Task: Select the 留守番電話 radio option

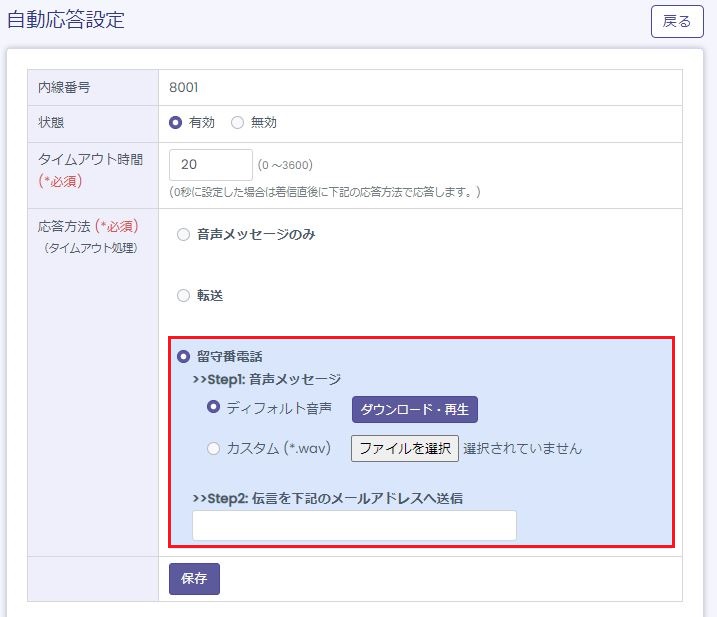Action: [x=183, y=356]
